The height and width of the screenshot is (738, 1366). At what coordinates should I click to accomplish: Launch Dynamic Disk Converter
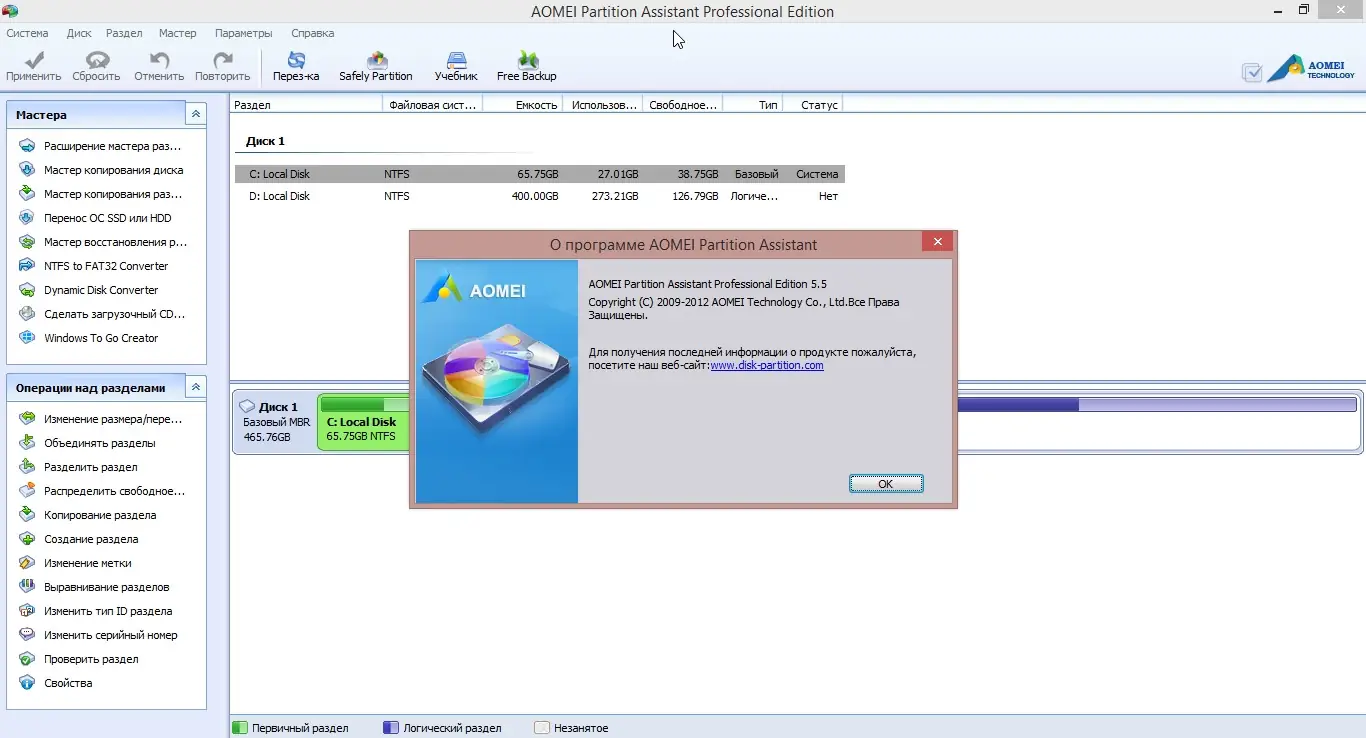coord(88,290)
